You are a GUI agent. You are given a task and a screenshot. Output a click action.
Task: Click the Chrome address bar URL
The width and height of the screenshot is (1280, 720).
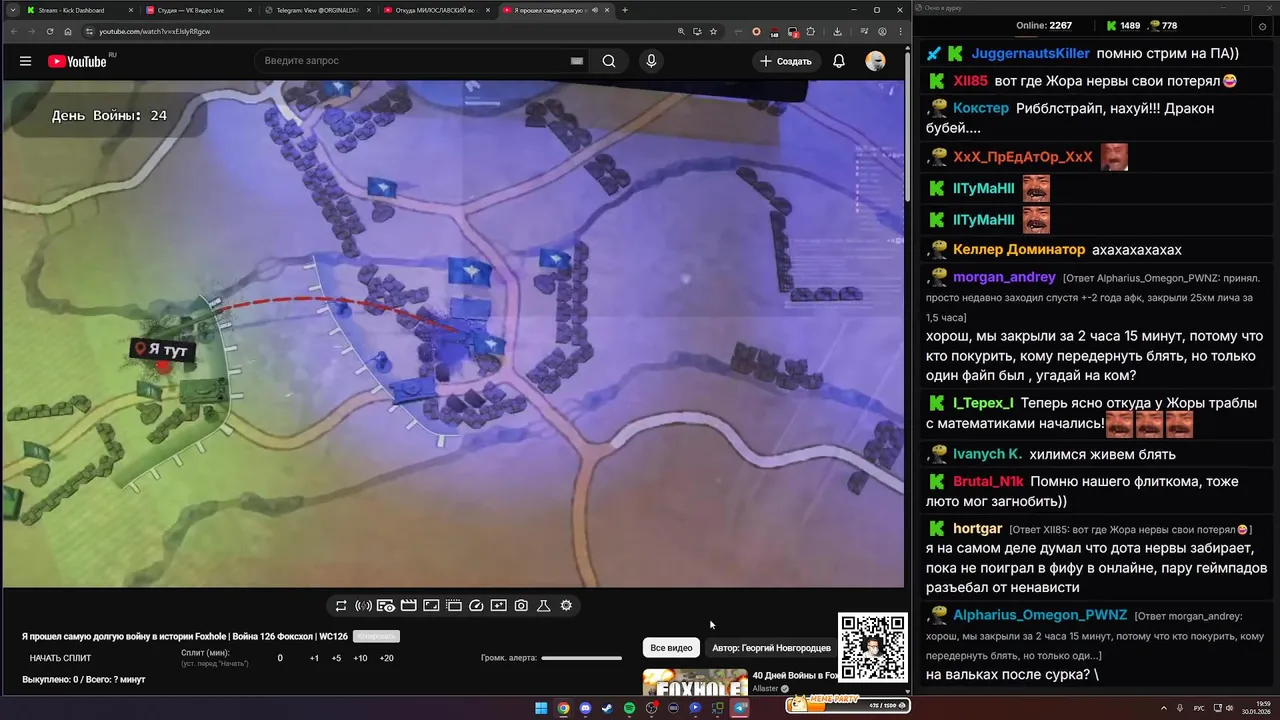coord(155,31)
